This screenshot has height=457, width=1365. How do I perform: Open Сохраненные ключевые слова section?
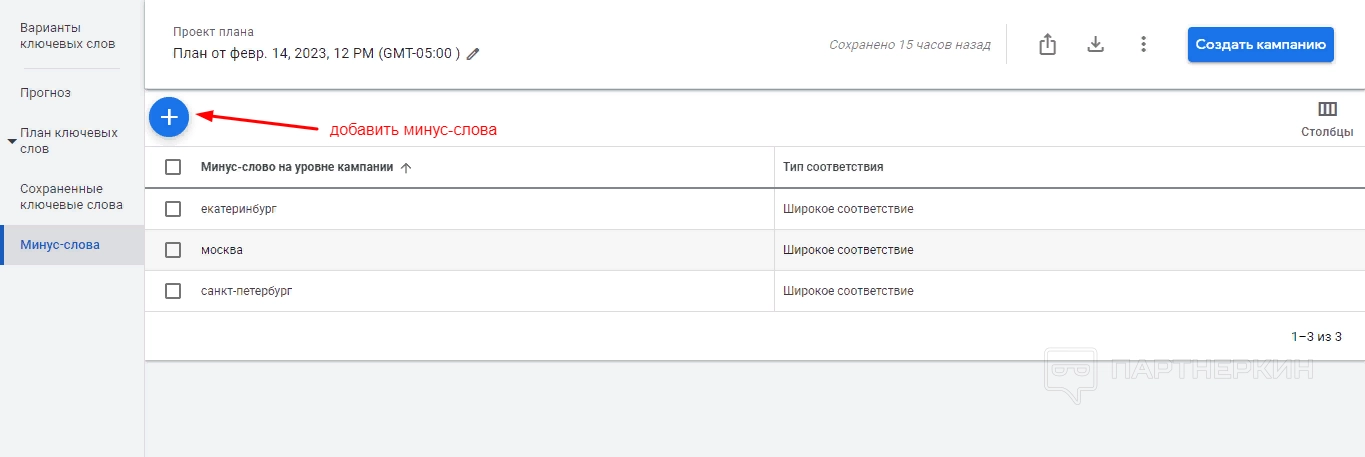[71, 197]
